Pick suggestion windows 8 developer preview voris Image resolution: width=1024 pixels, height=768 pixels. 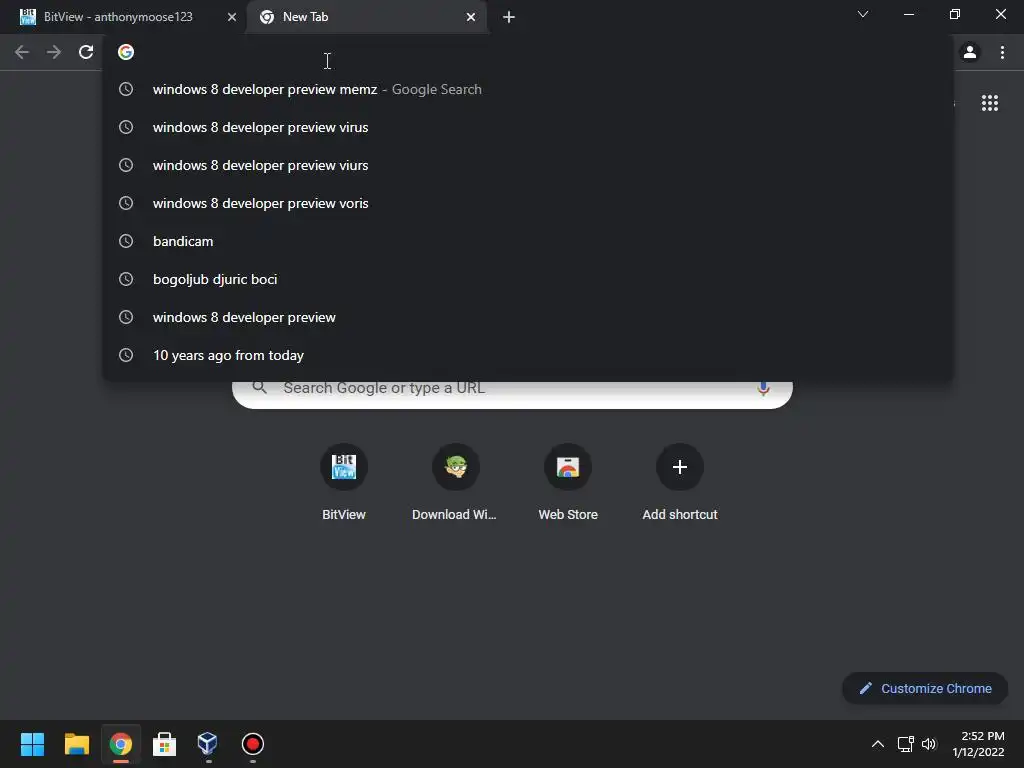[528, 203]
